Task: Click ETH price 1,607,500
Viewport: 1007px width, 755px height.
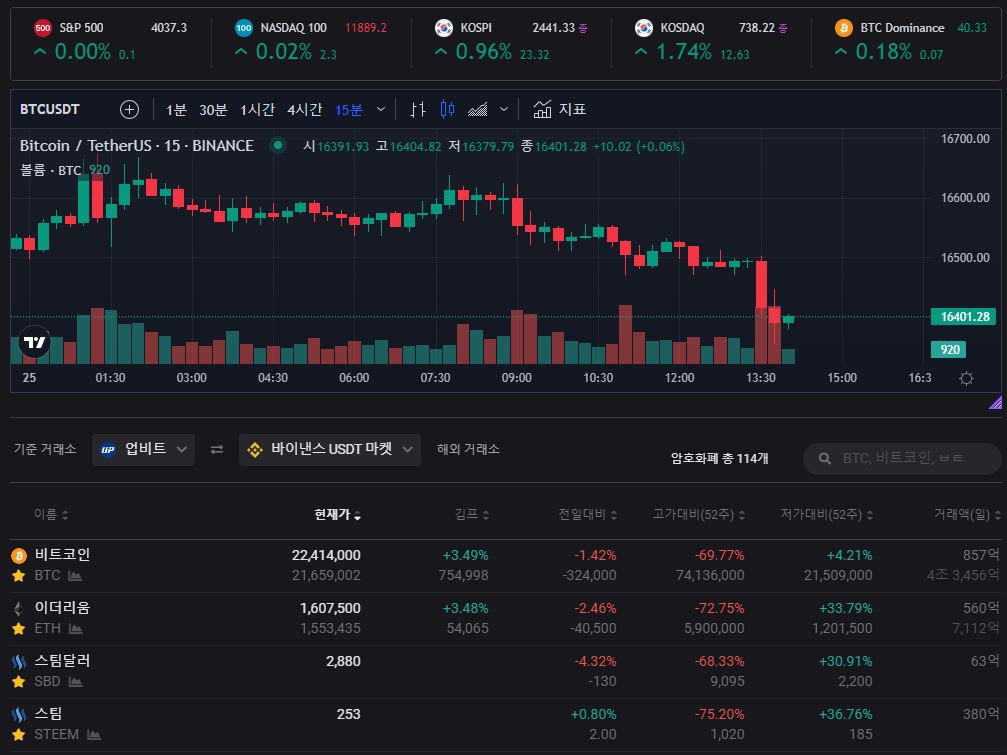Action: pos(330,608)
